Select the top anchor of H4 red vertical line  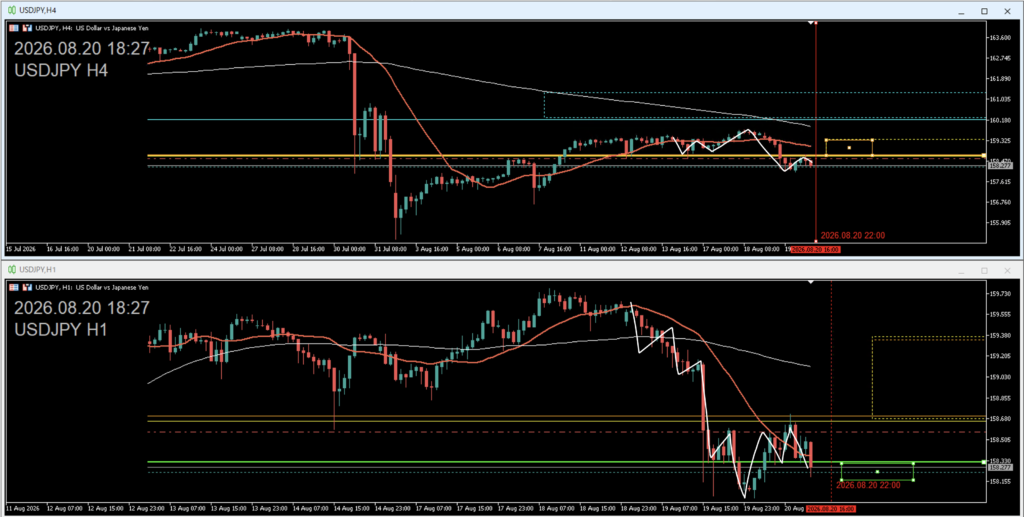tap(816, 23)
